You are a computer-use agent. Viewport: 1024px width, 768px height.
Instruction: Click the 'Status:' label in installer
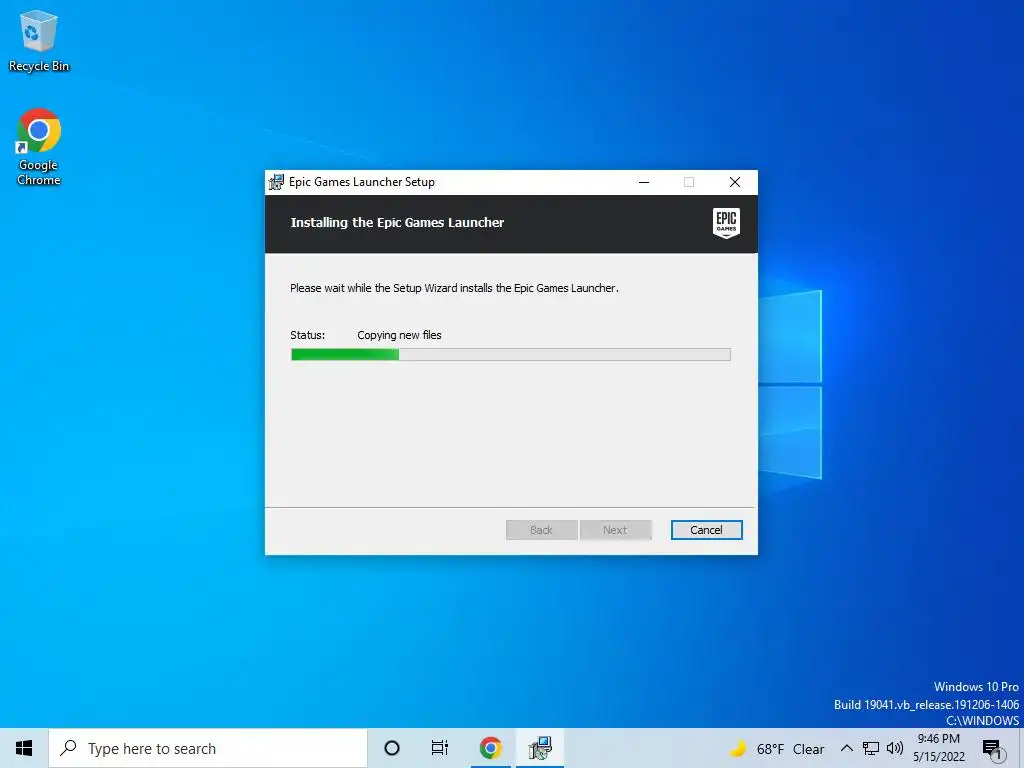[x=308, y=335]
